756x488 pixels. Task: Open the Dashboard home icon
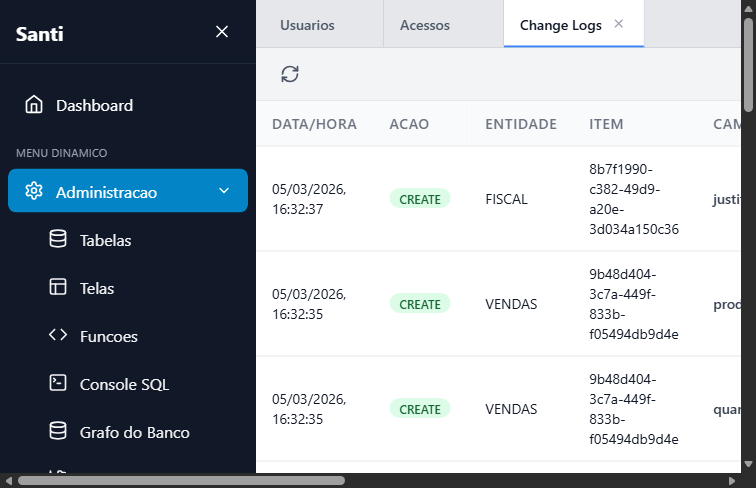tap(34, 105)
